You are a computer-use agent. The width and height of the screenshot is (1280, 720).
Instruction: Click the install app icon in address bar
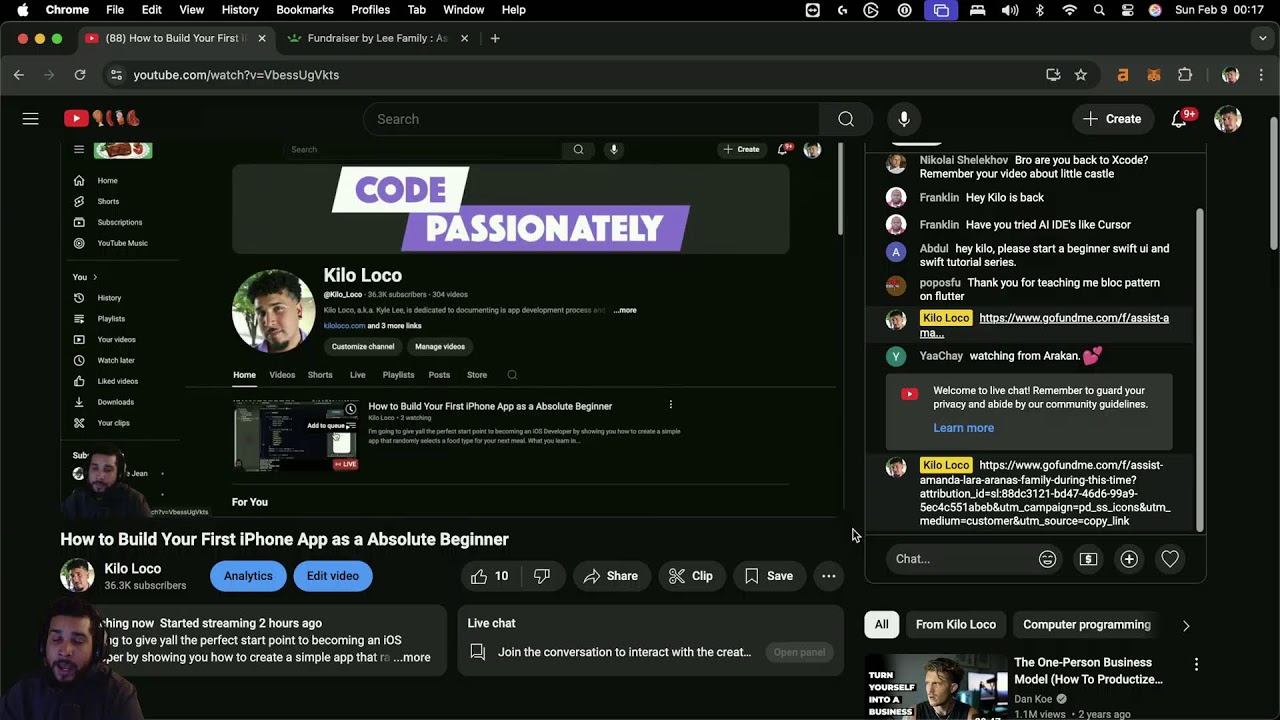pyautogui.click(x=1053, y=75)
